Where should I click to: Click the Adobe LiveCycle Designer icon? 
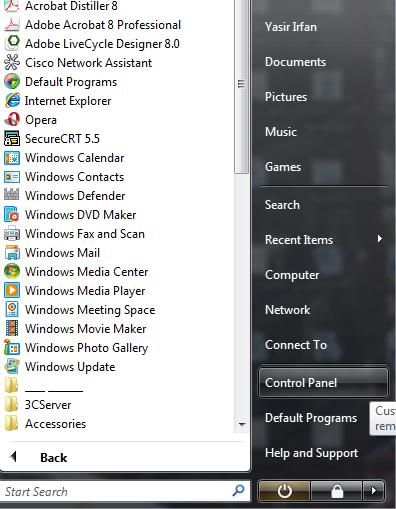tap(12, 44)
